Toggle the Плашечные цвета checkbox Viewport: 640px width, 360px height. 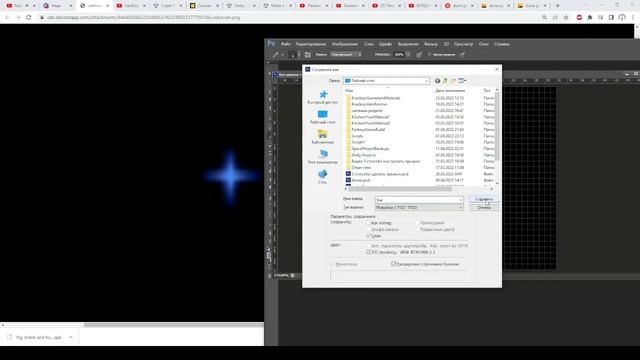pyautogui.click(x=418, y=229)
